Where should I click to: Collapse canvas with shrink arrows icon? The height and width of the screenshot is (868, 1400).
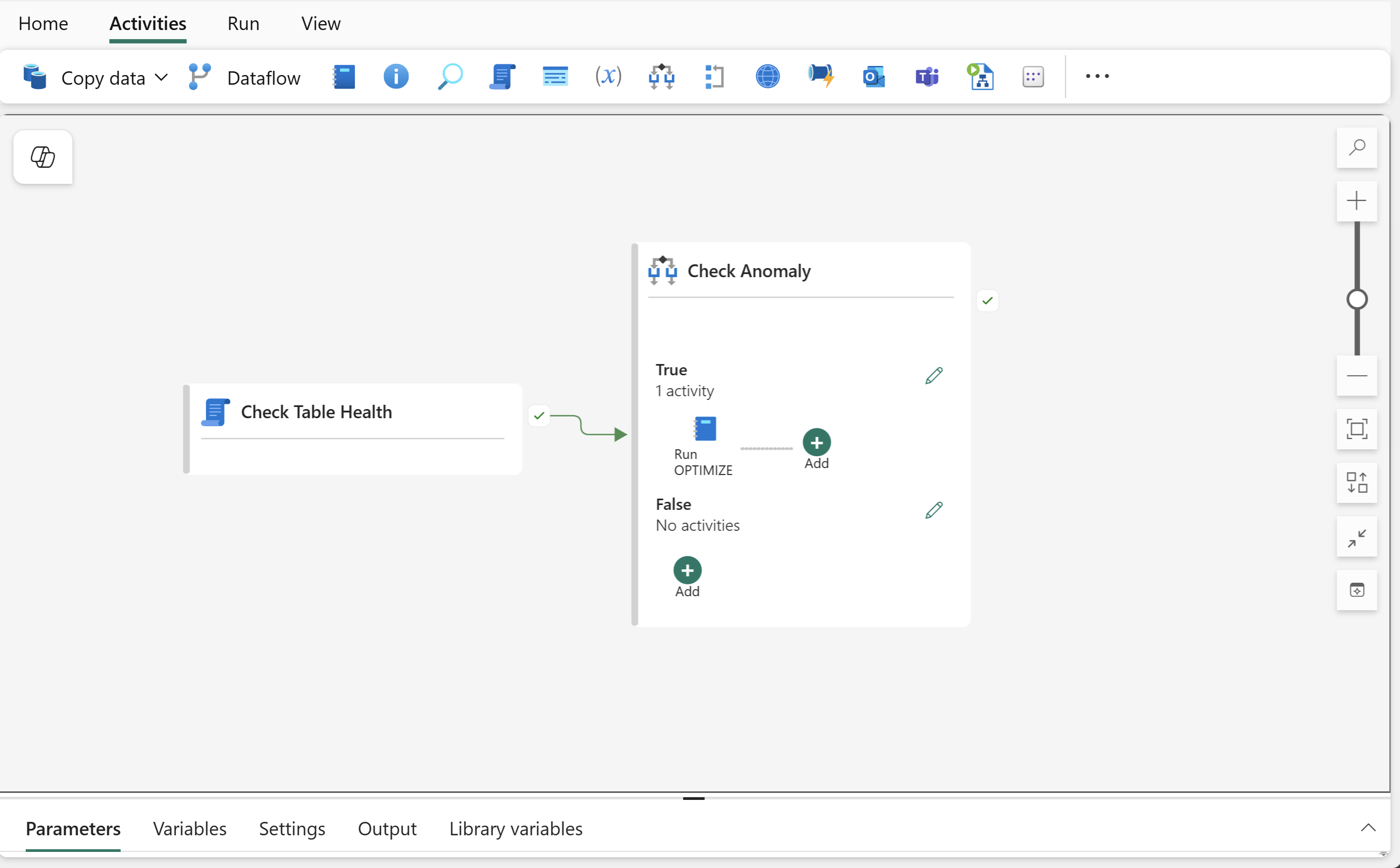click(1357, 536)
